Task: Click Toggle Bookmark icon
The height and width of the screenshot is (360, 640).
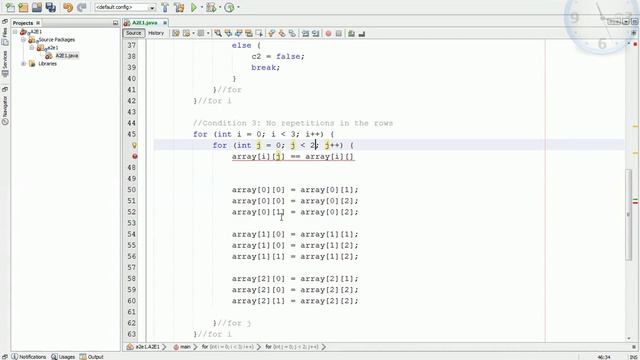Action: point(292,33)
